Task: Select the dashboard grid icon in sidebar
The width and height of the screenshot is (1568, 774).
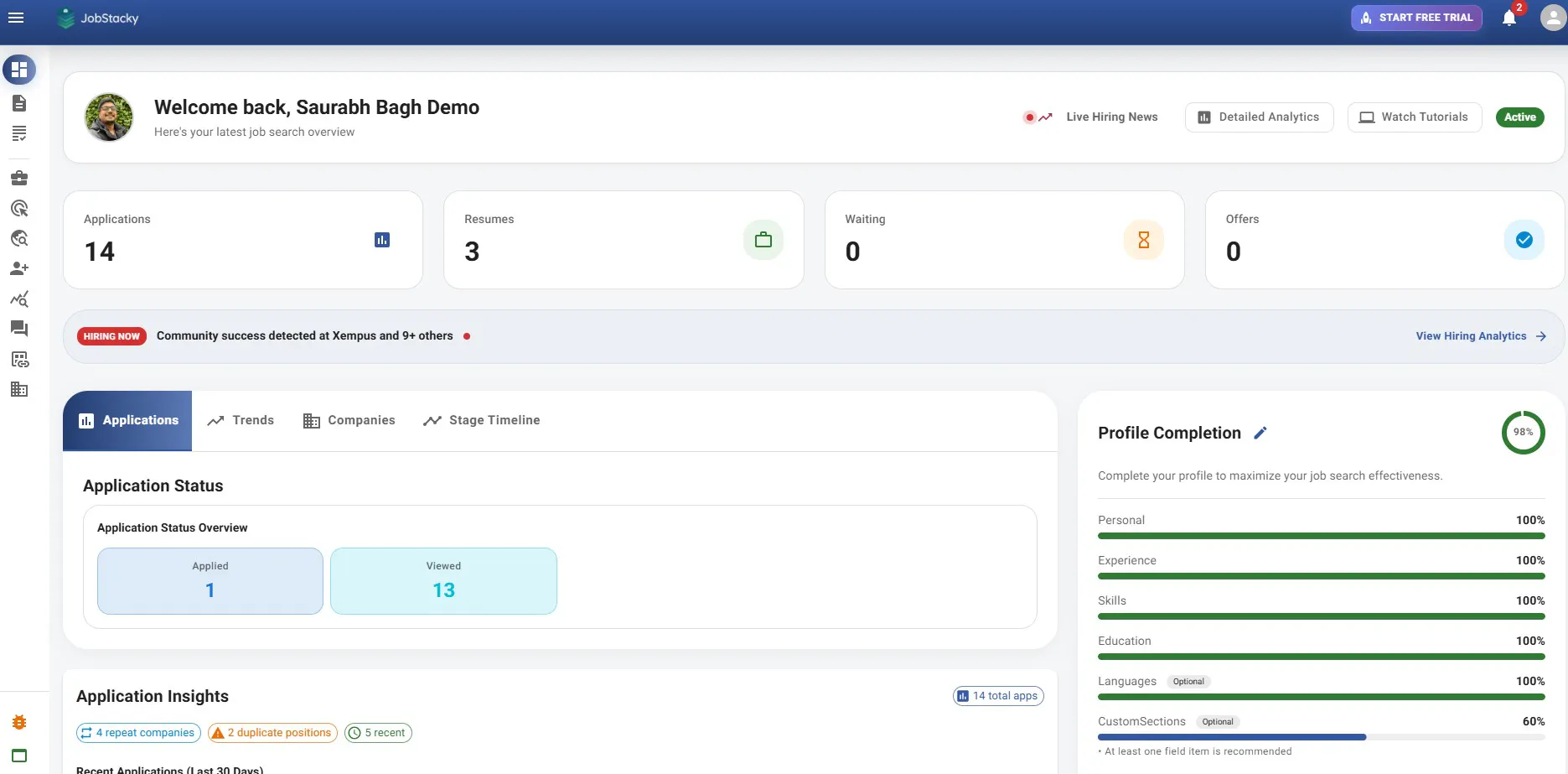Action: tap(19, 70)
